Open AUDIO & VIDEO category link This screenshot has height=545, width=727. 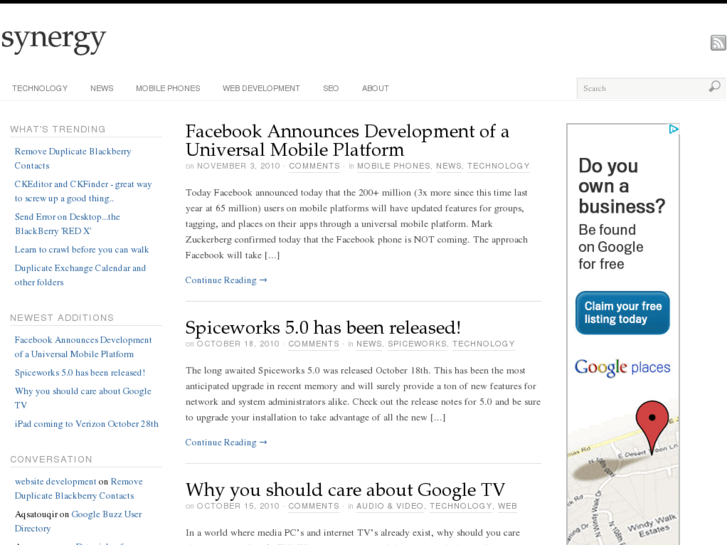coord(390,506)
